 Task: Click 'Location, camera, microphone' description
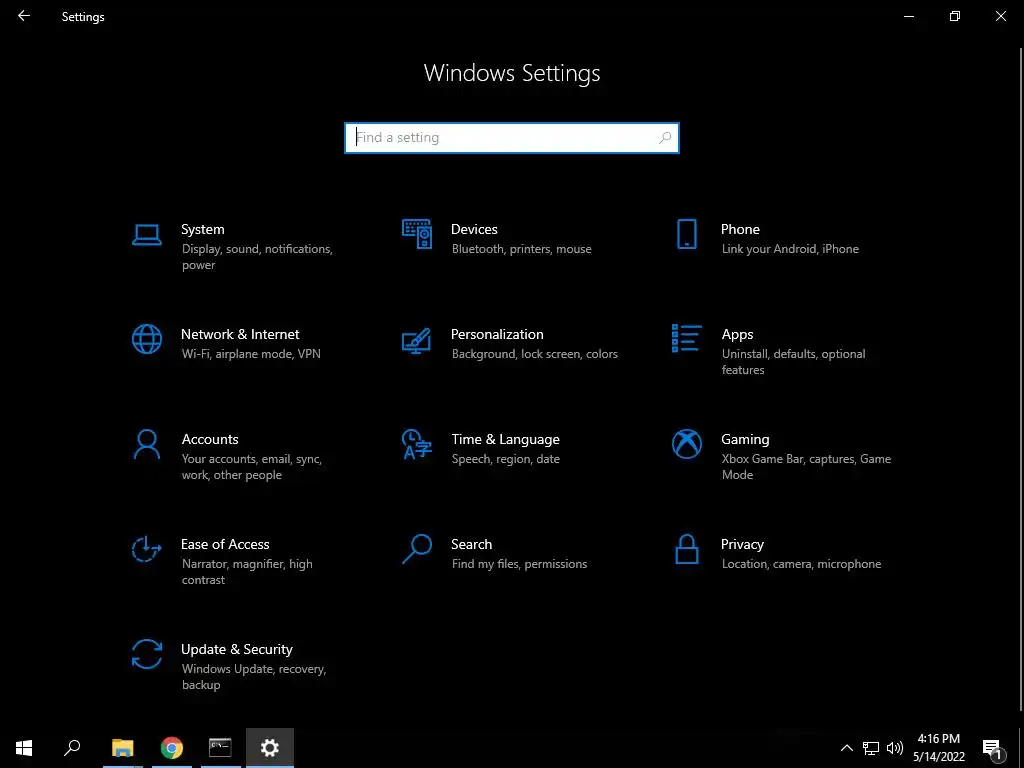coord(801,564)
